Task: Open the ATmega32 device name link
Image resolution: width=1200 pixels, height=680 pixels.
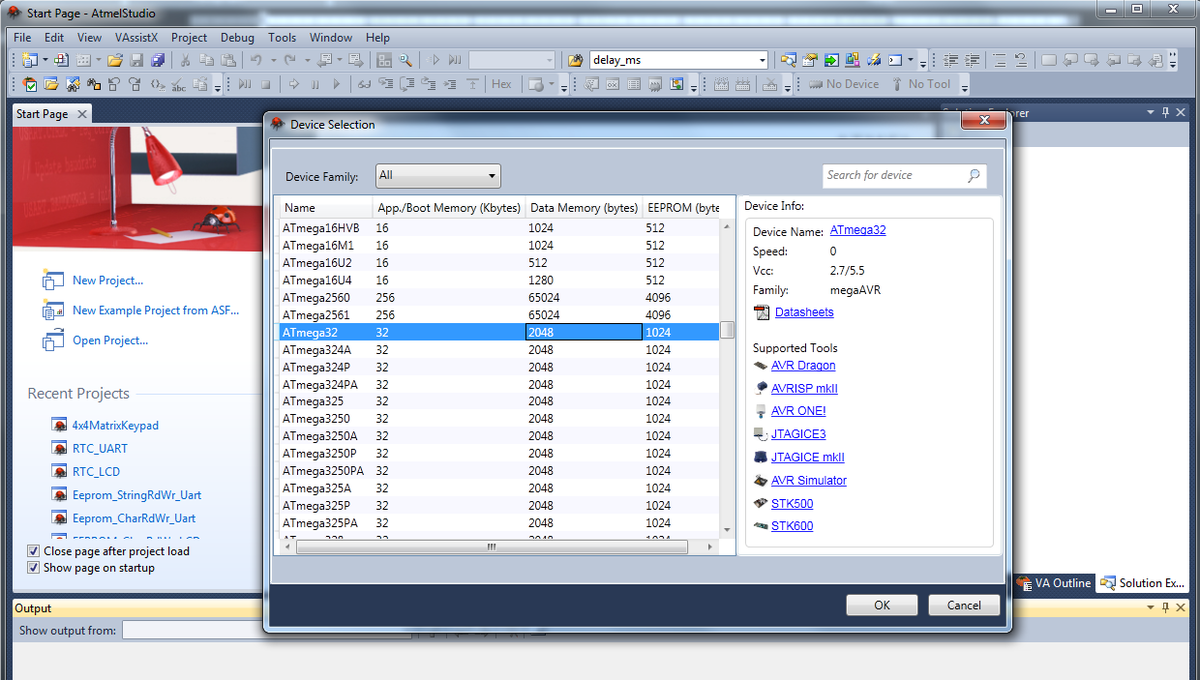Action: coord(858,230)
